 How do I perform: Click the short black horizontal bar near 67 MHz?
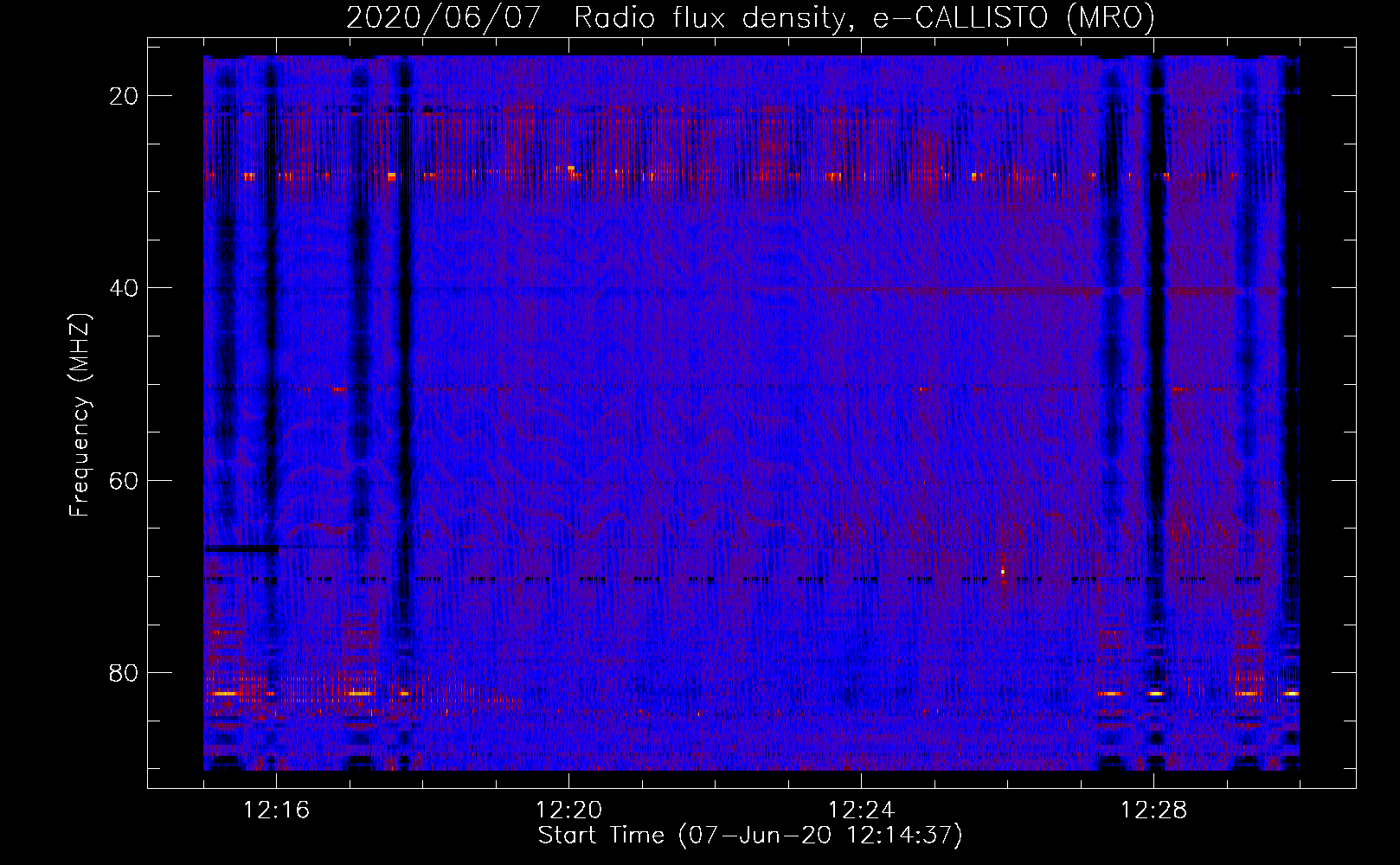[x=241, y=548]
